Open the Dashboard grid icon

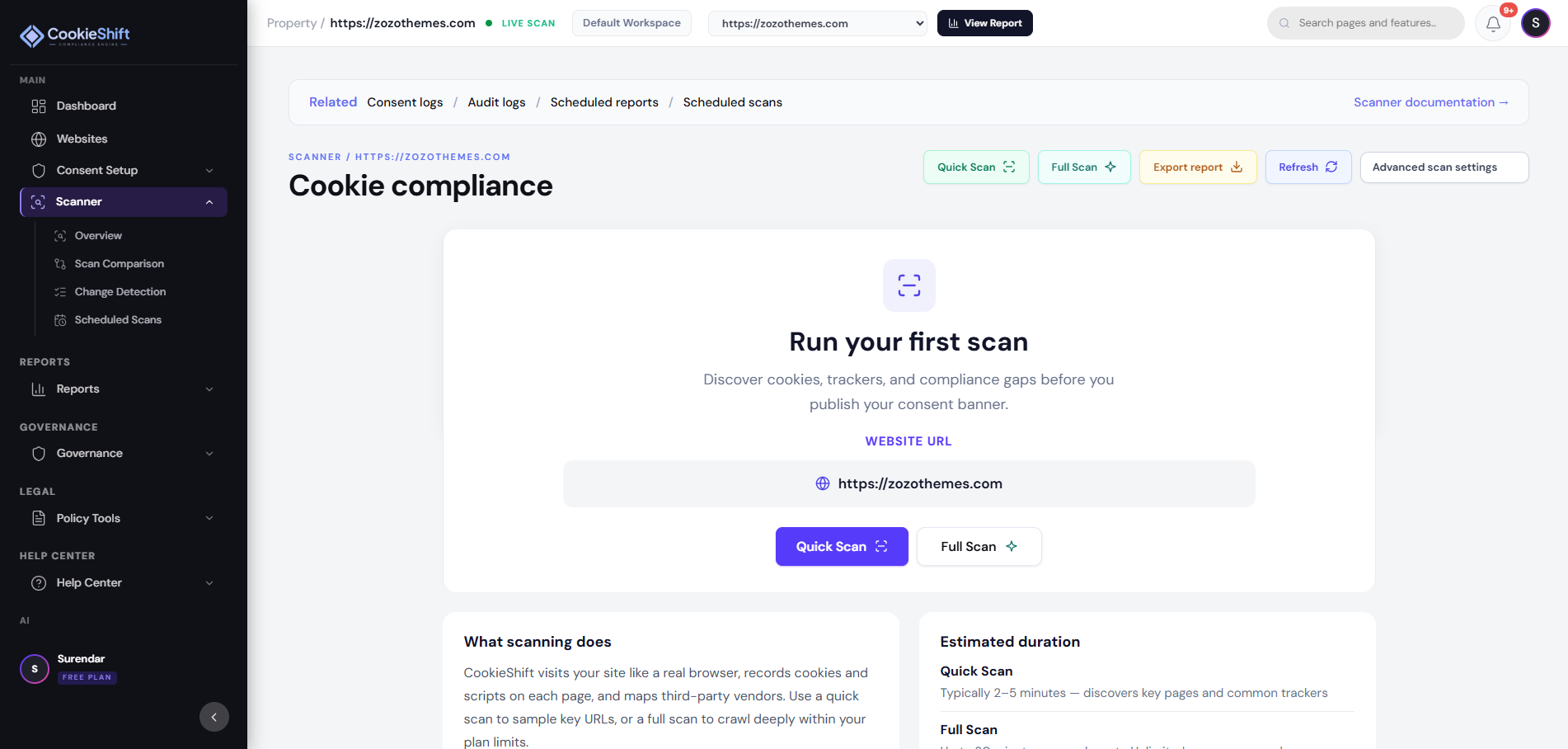click(39, 106)
